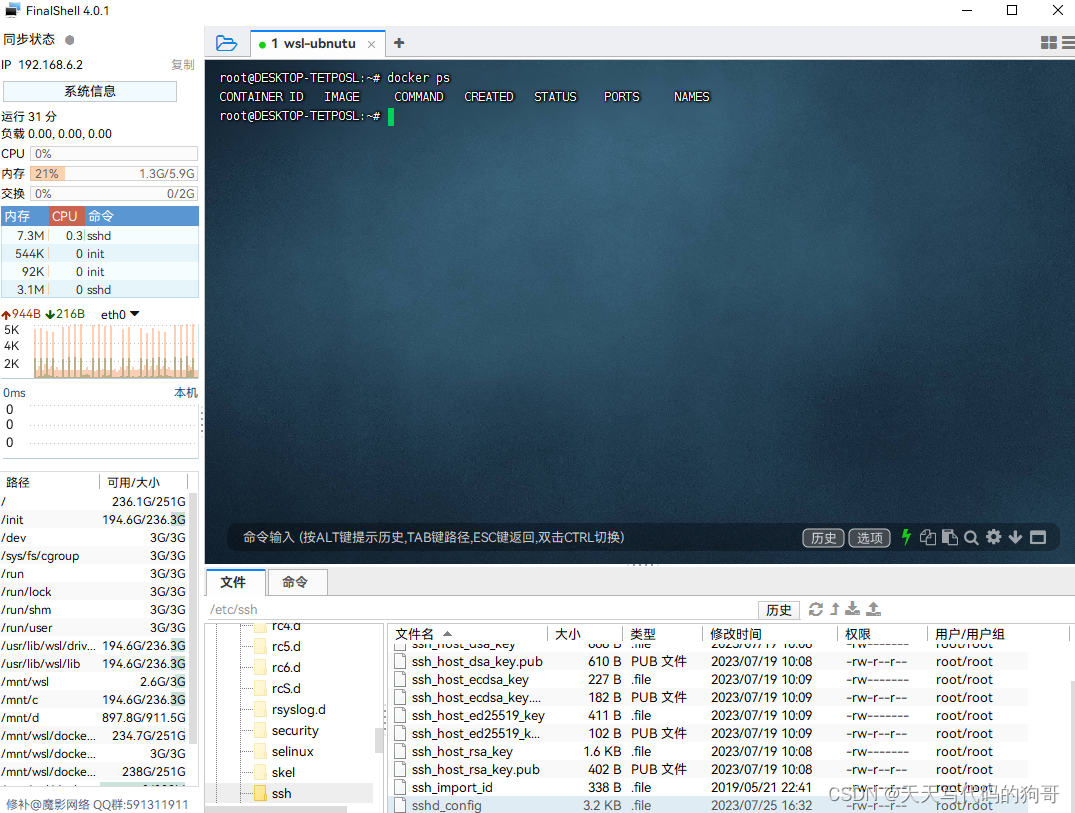Select the /mnt/d disk row

[94, 717]
